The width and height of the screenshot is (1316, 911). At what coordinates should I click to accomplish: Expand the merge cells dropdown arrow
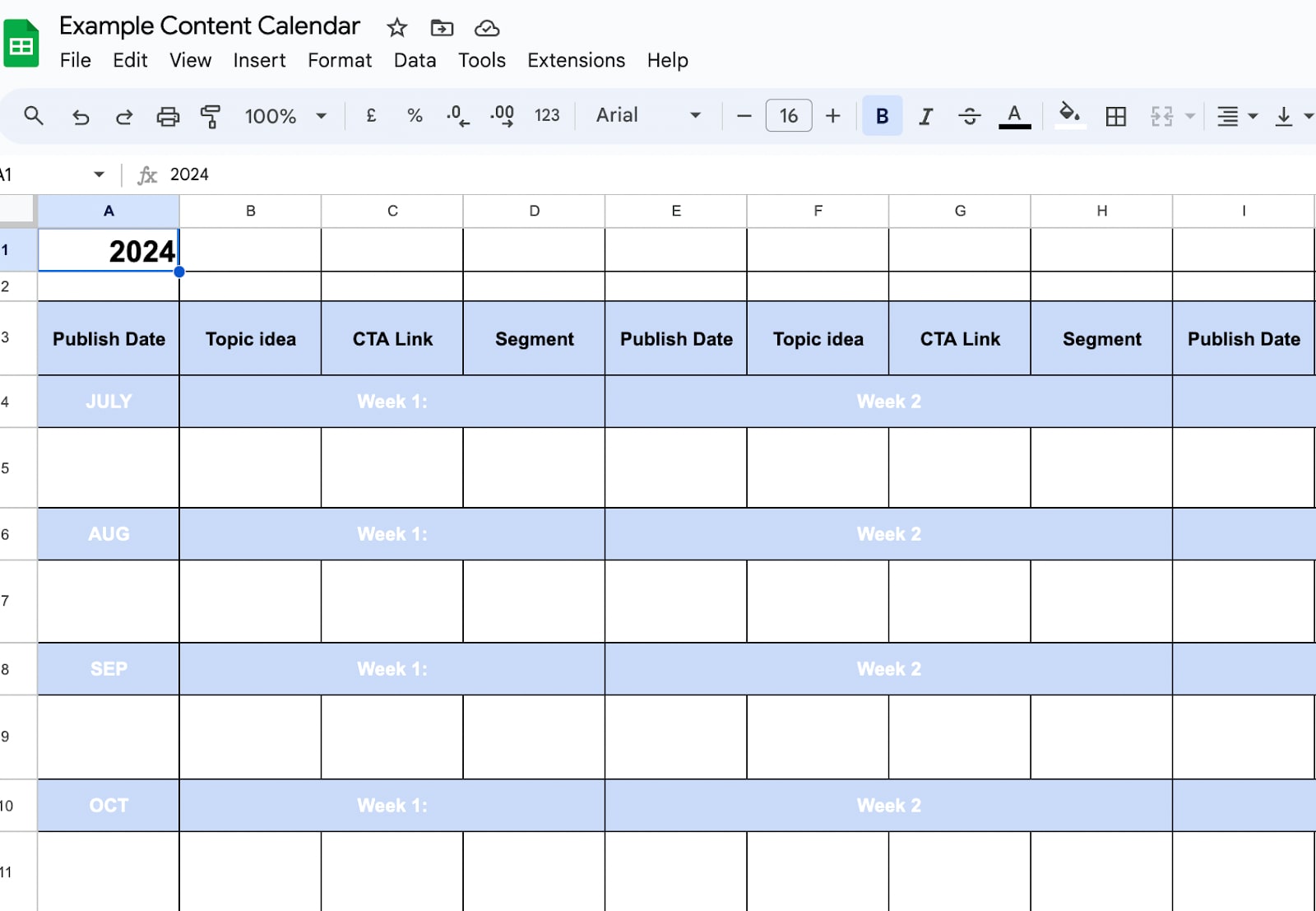1189,116
